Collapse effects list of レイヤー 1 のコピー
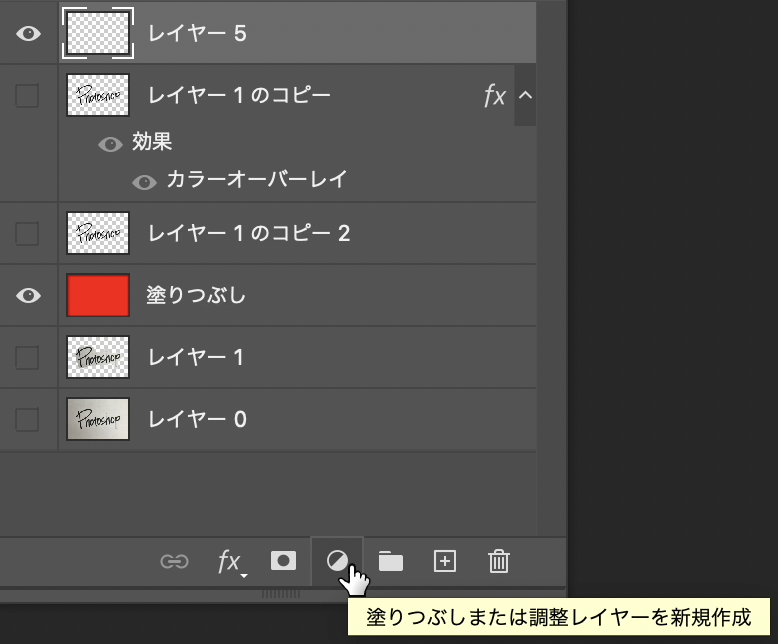Image resolution: width=778 pixels, height=644 pixels. (525, 96)
